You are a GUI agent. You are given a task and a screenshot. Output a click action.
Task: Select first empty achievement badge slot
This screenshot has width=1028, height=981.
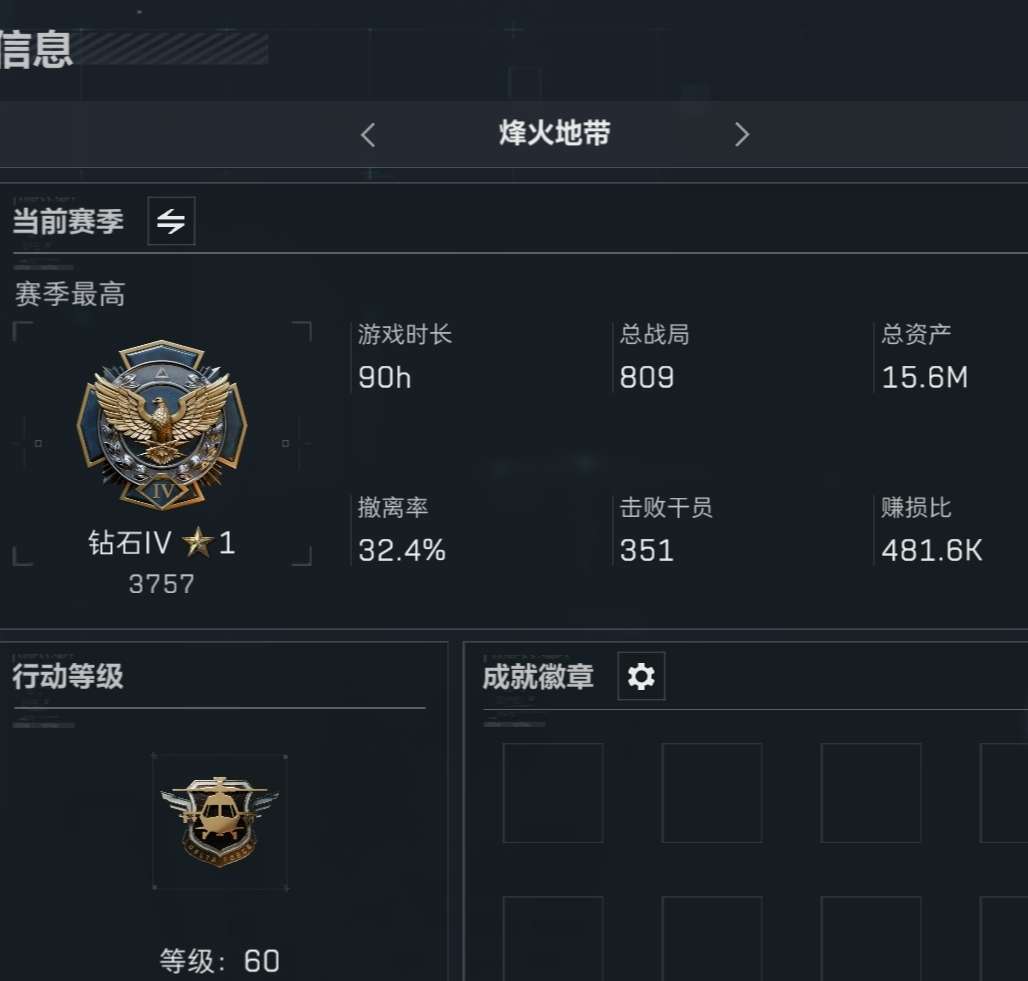[x=553, y=793]
